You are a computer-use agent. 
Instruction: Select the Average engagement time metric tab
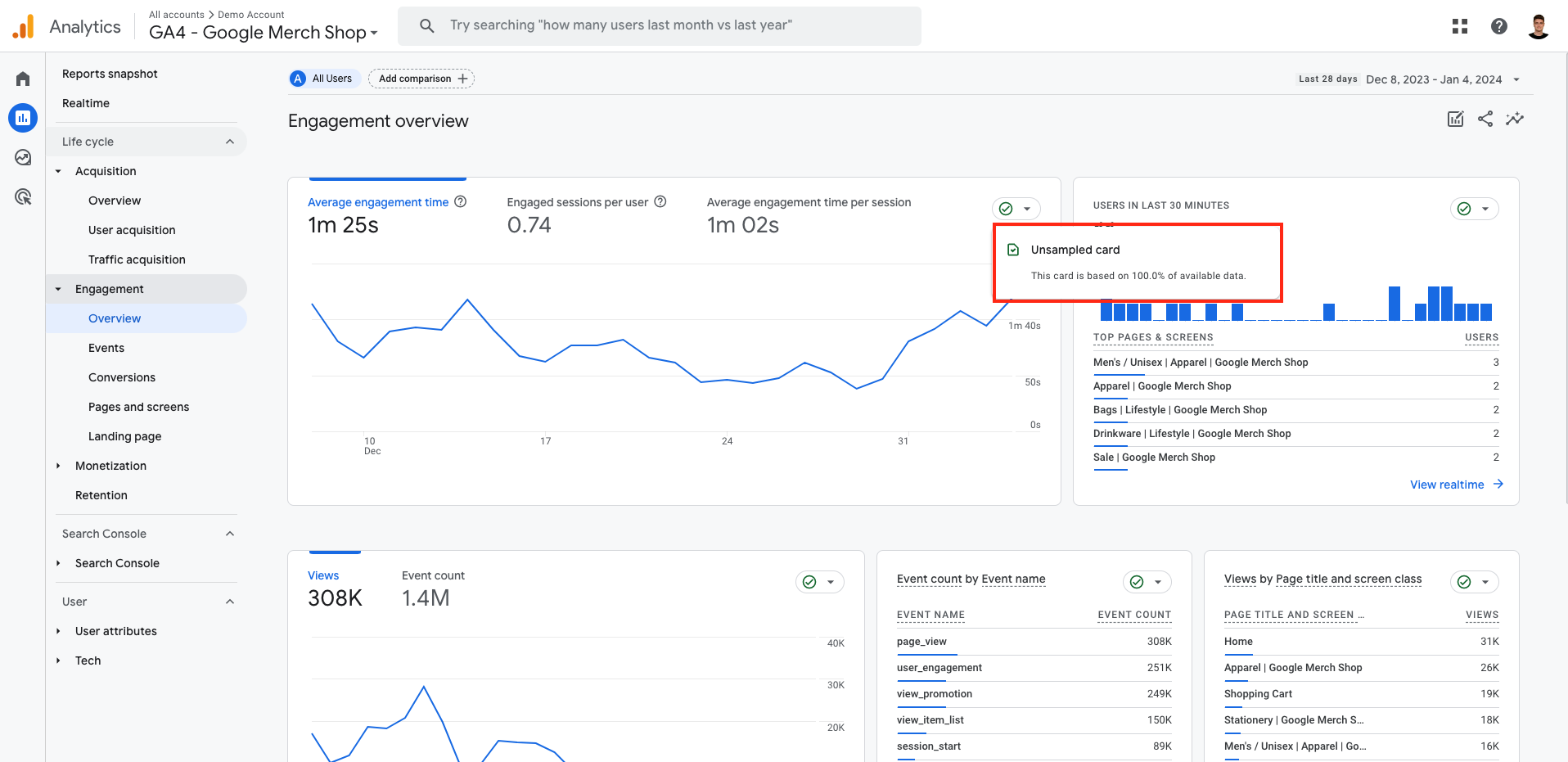(x=387, y=214)
